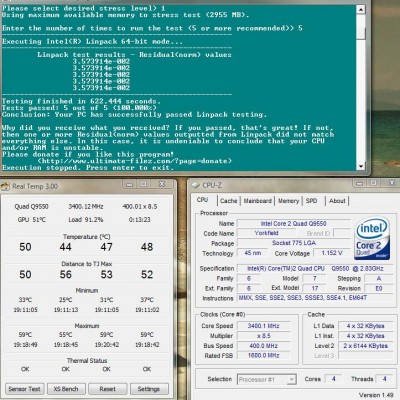Click the core temperature reading '44'

pyautogui.click(x=65, y=247)
